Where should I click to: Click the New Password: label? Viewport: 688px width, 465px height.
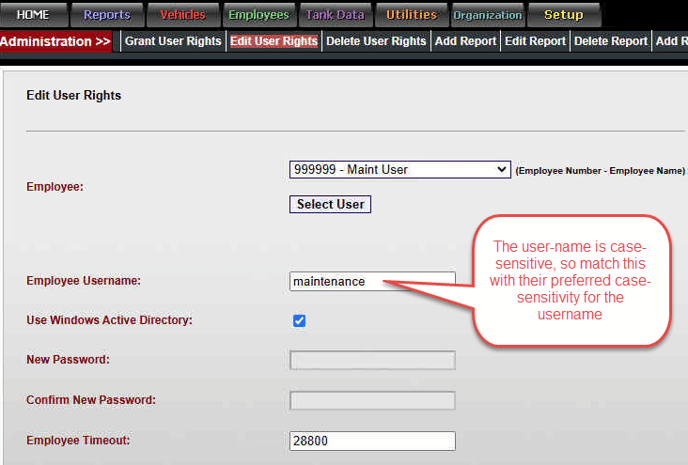[68, 360]
